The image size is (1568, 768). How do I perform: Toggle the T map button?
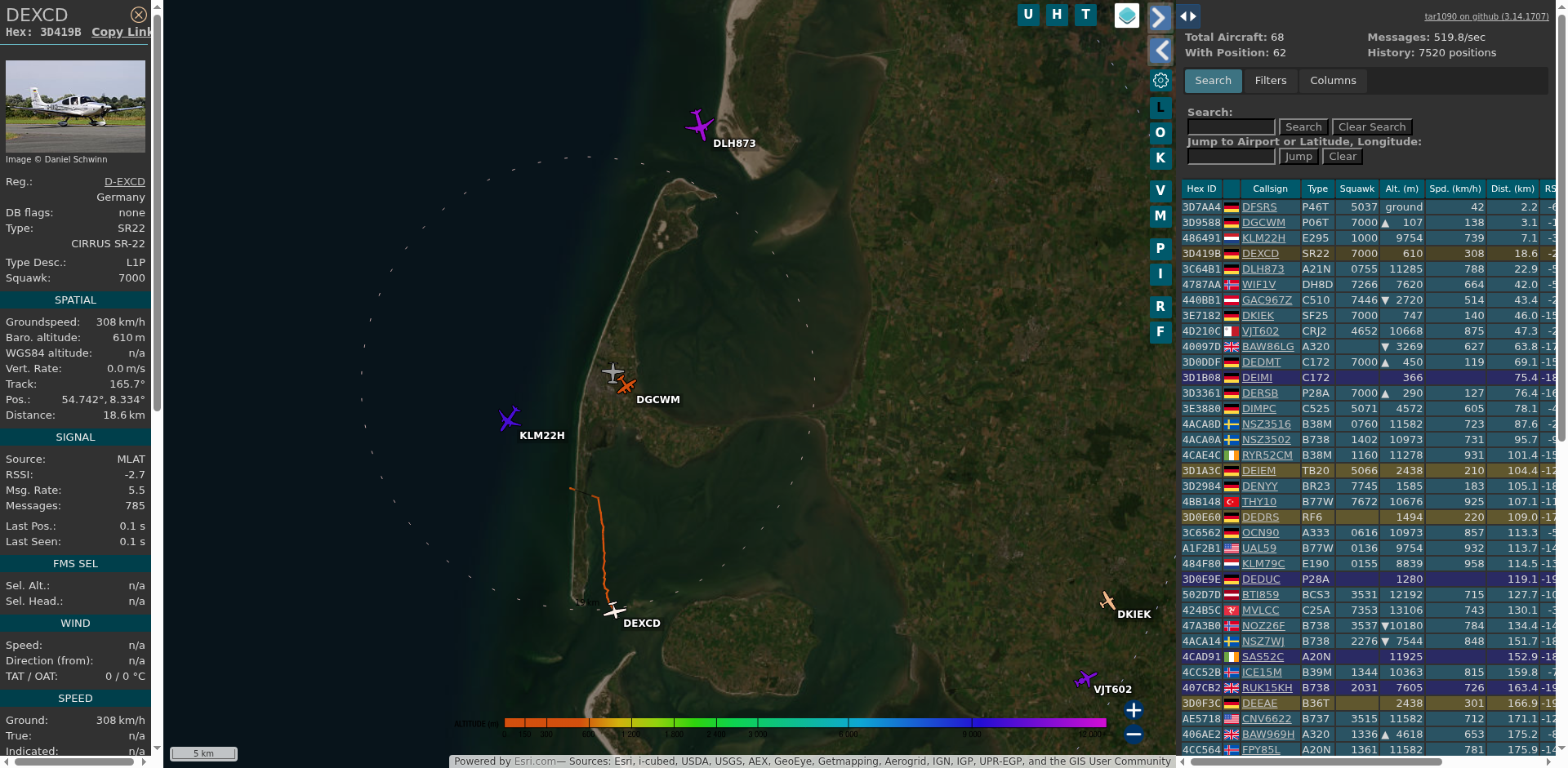point(1085,15)
